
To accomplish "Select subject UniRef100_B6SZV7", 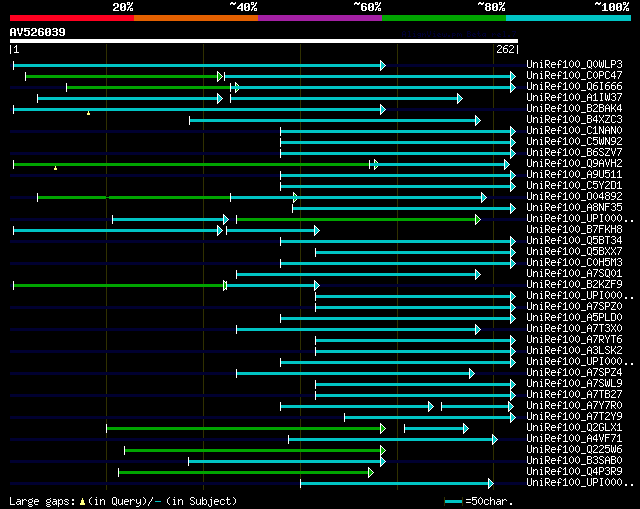I will (574, 153).
